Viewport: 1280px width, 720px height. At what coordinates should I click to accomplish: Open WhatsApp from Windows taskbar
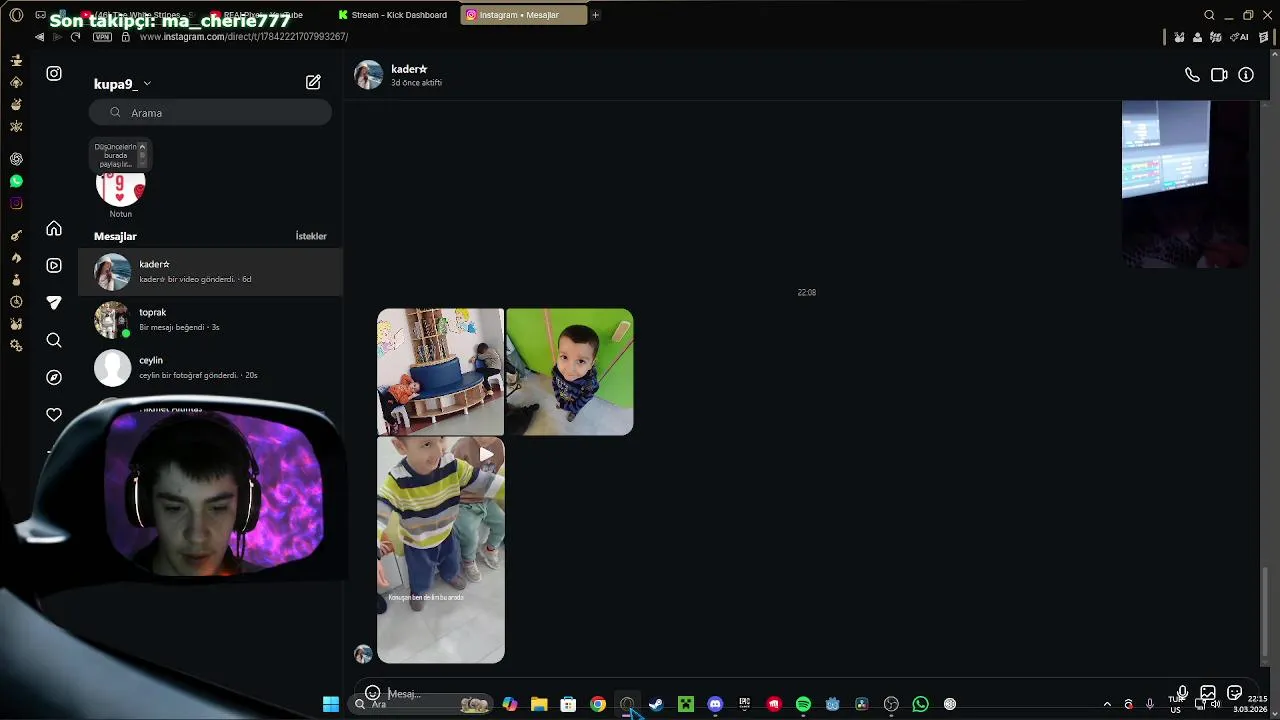coord(920,704)
